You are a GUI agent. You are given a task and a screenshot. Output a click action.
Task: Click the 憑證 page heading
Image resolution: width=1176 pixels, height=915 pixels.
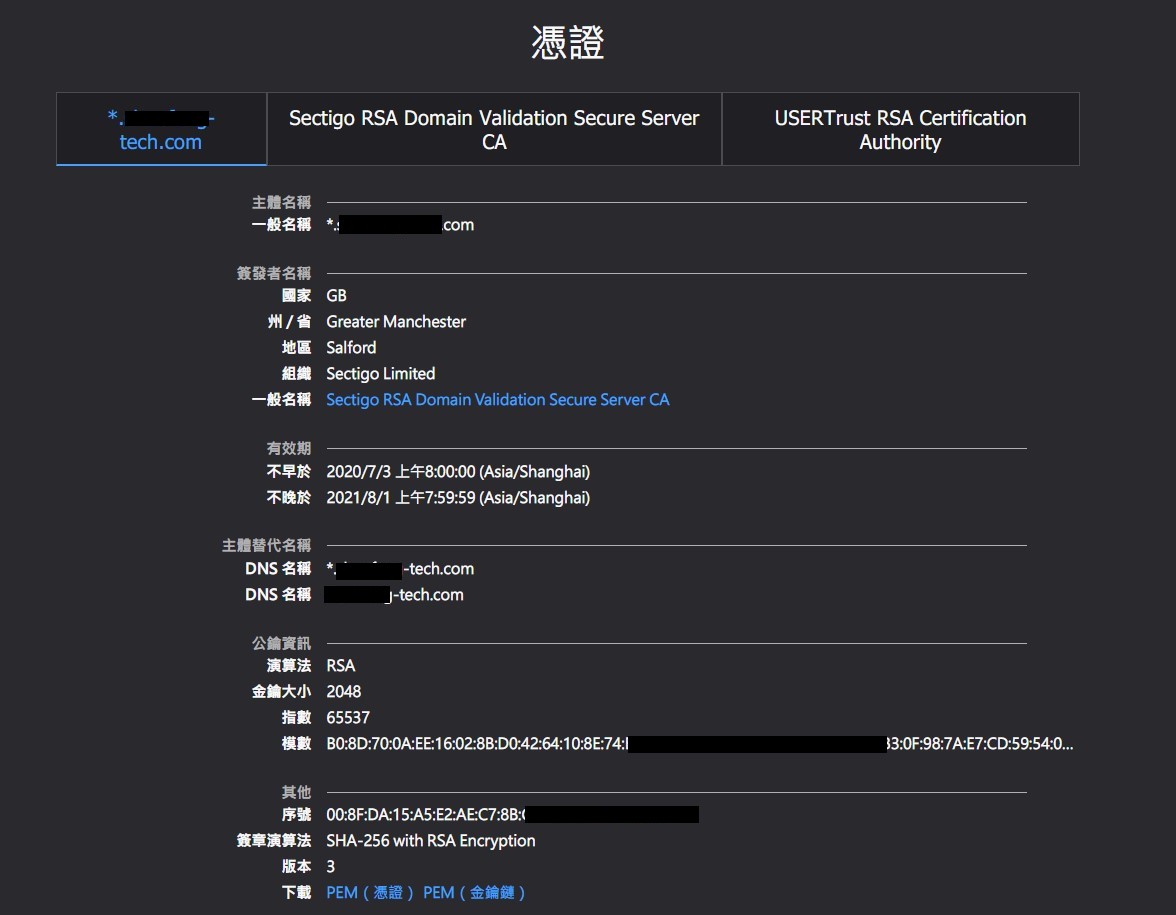coord(568,42)
